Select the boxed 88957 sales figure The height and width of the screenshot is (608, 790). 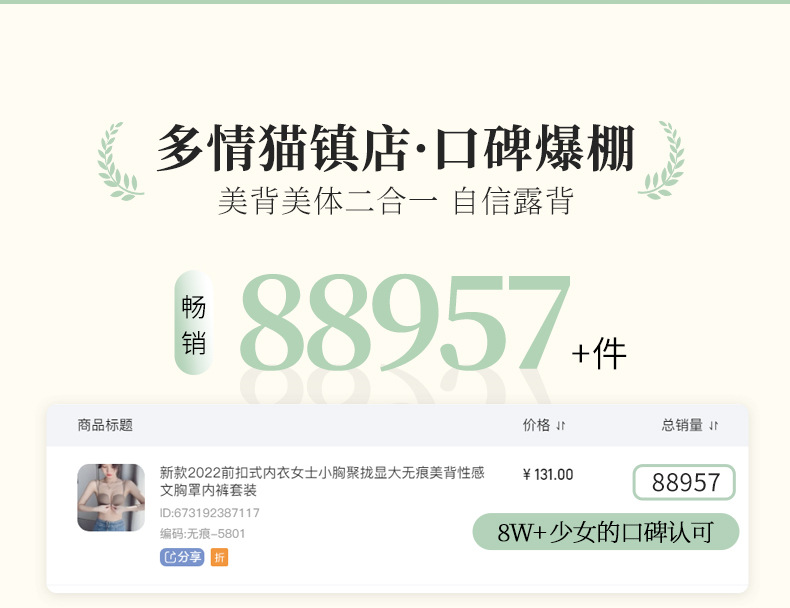684,483
